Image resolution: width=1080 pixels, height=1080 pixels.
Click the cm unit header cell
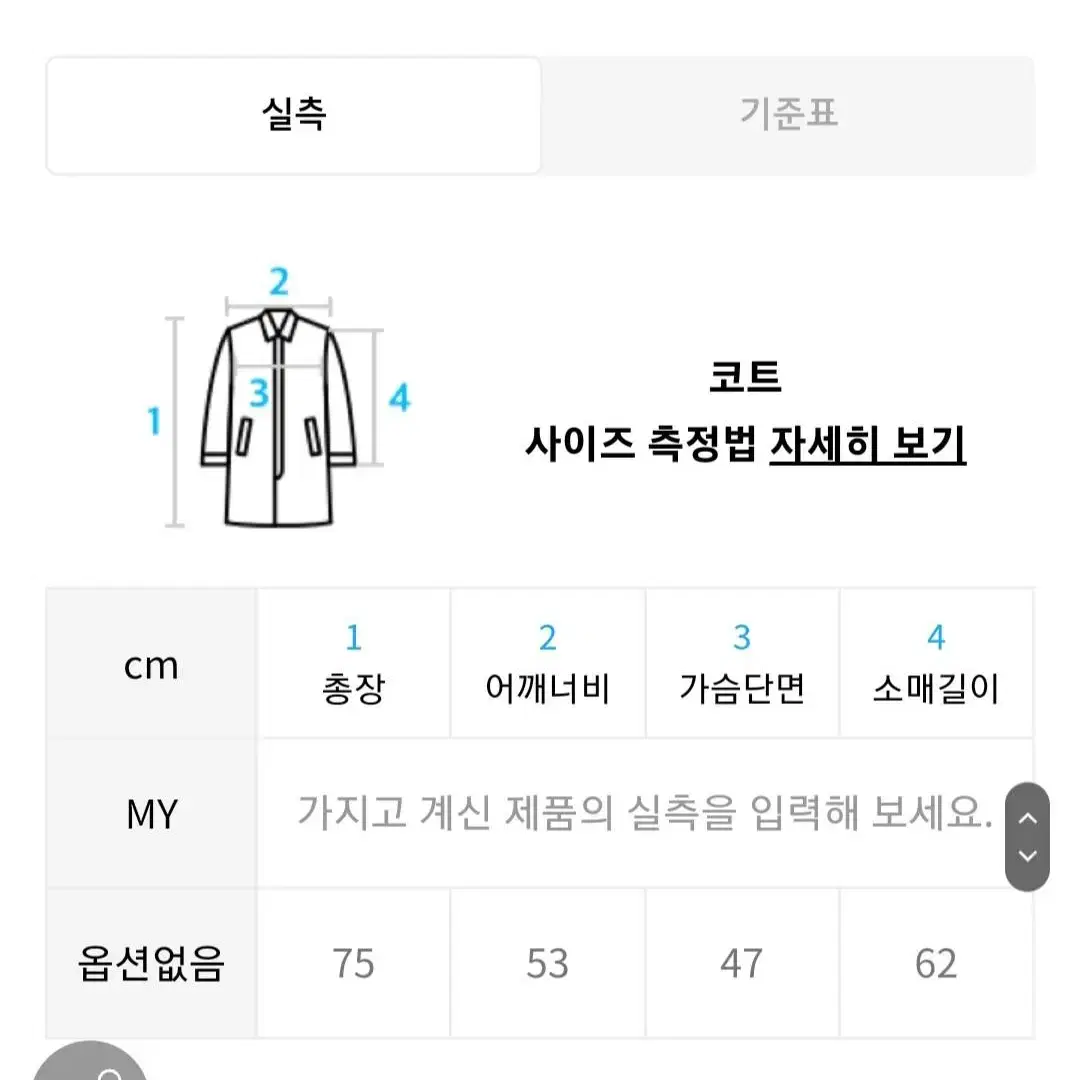click(x=152, y=664)
